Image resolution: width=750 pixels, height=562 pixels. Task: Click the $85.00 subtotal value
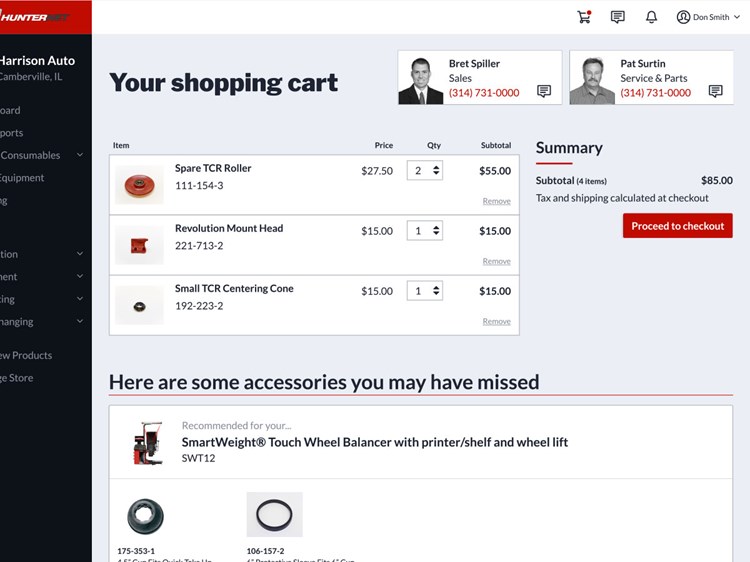tap(717, 181)
